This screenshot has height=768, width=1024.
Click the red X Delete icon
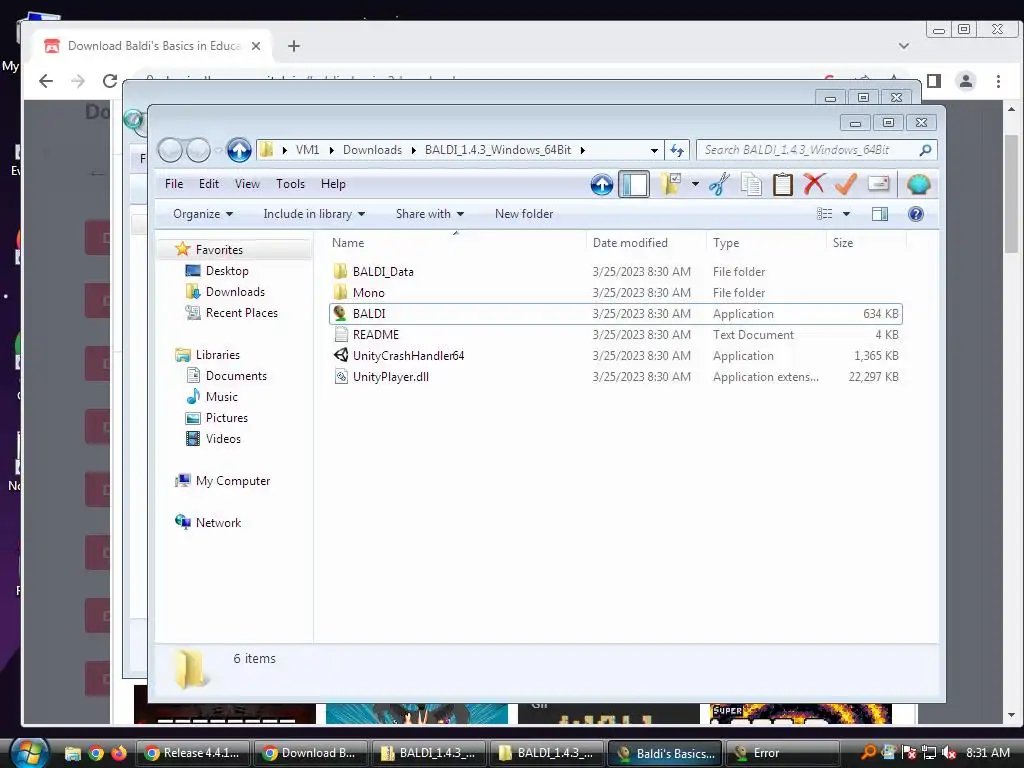[814, 184]
